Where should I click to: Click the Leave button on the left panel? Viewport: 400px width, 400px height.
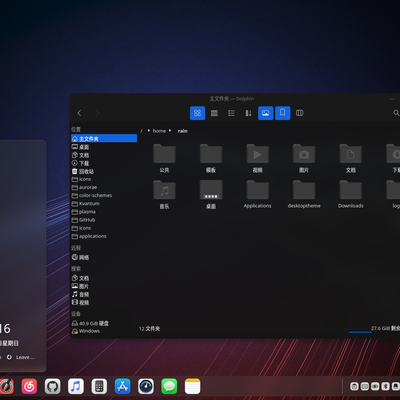pyautogui.click(x=21, y=357)
